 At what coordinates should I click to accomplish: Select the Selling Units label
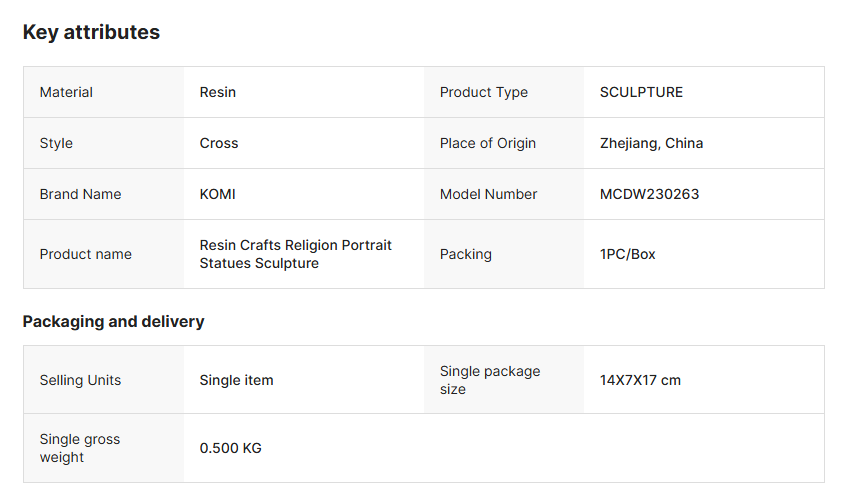click(80, 380)
